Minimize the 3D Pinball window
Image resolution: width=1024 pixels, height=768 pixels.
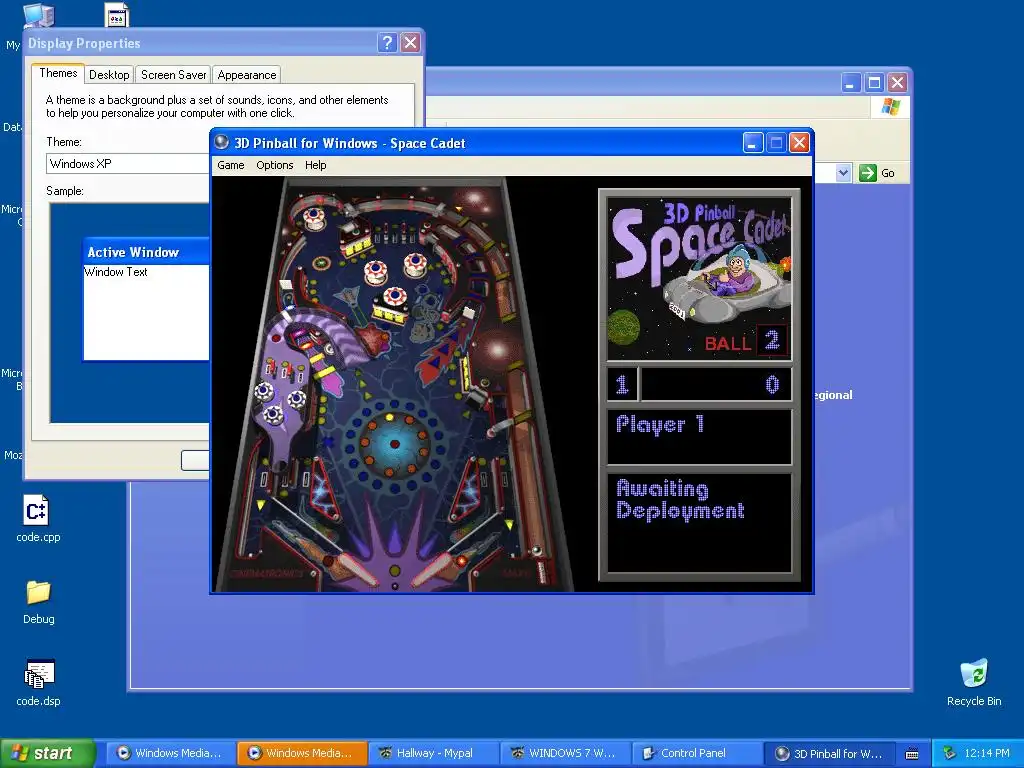[753, 142]
